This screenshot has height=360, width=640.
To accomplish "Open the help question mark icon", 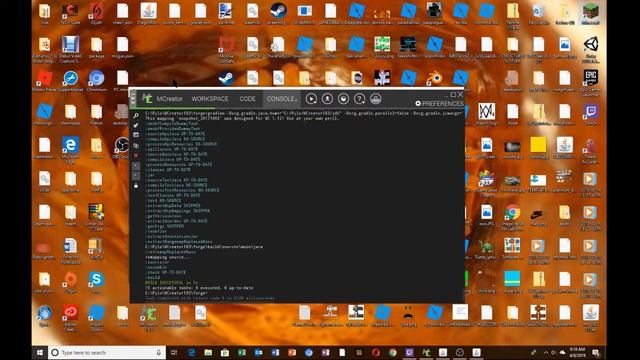I will coord(359,99).
